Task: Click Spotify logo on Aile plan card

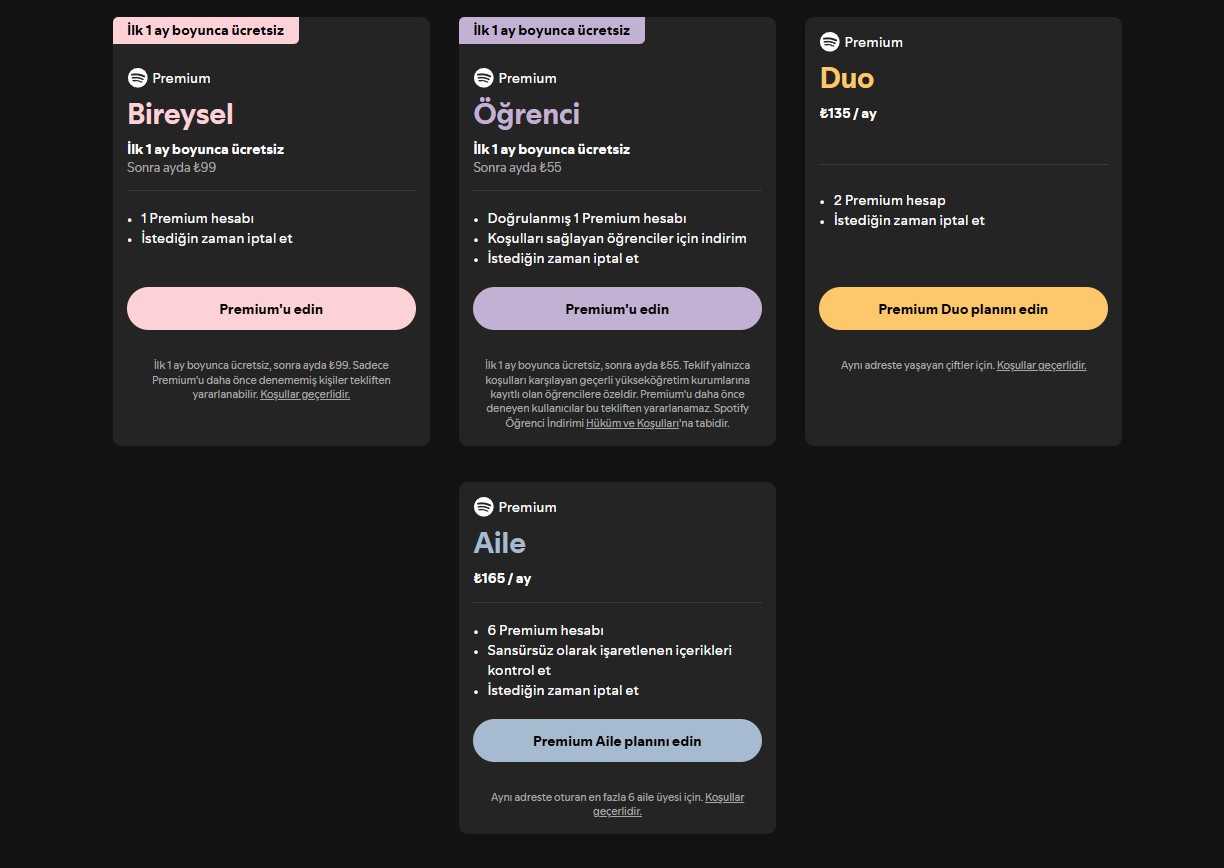Action: coord(483,507)
